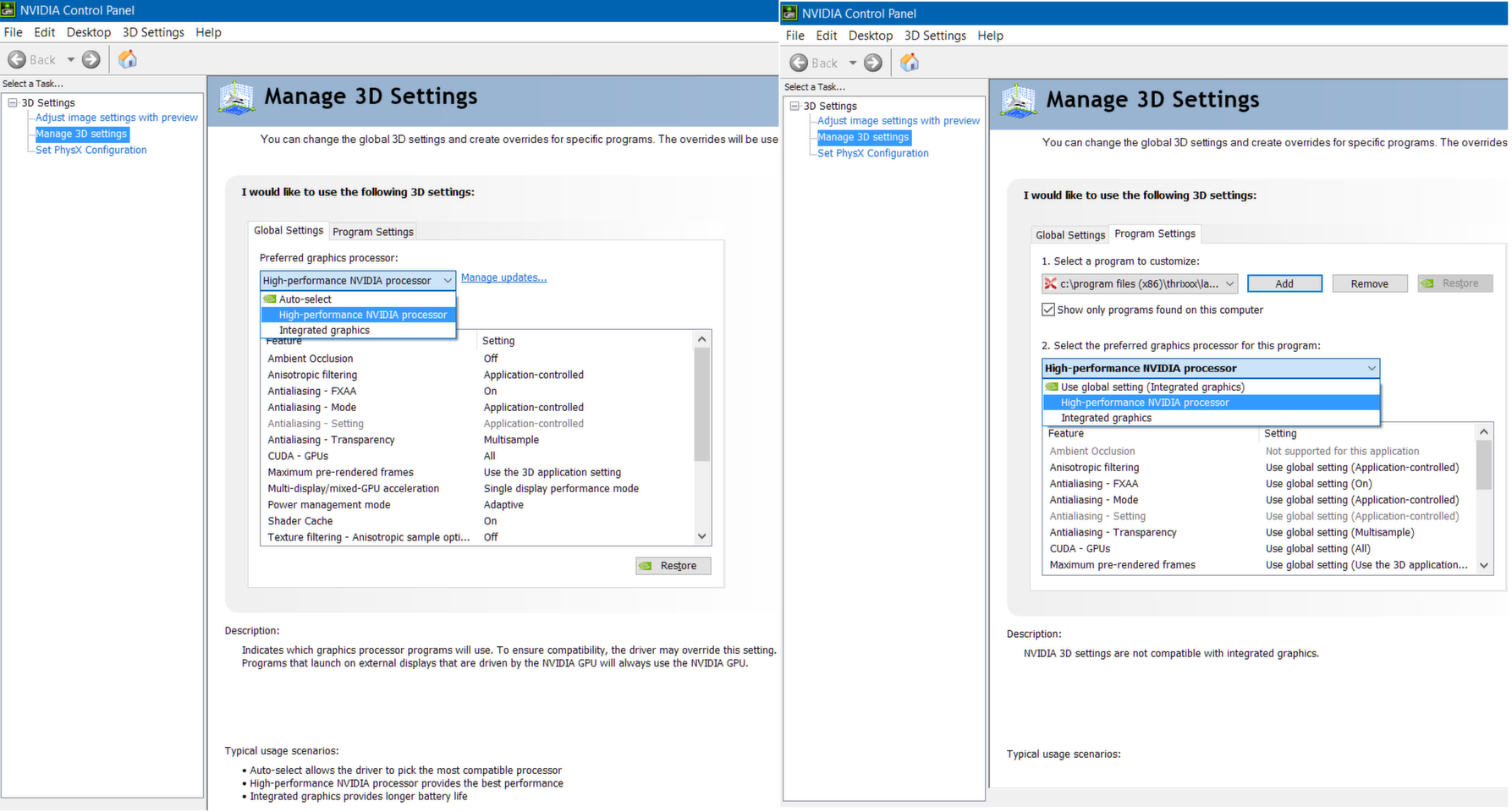1512x812 pixels.
Task: Click Back arrow icon in left window
Action: [17, 59]
